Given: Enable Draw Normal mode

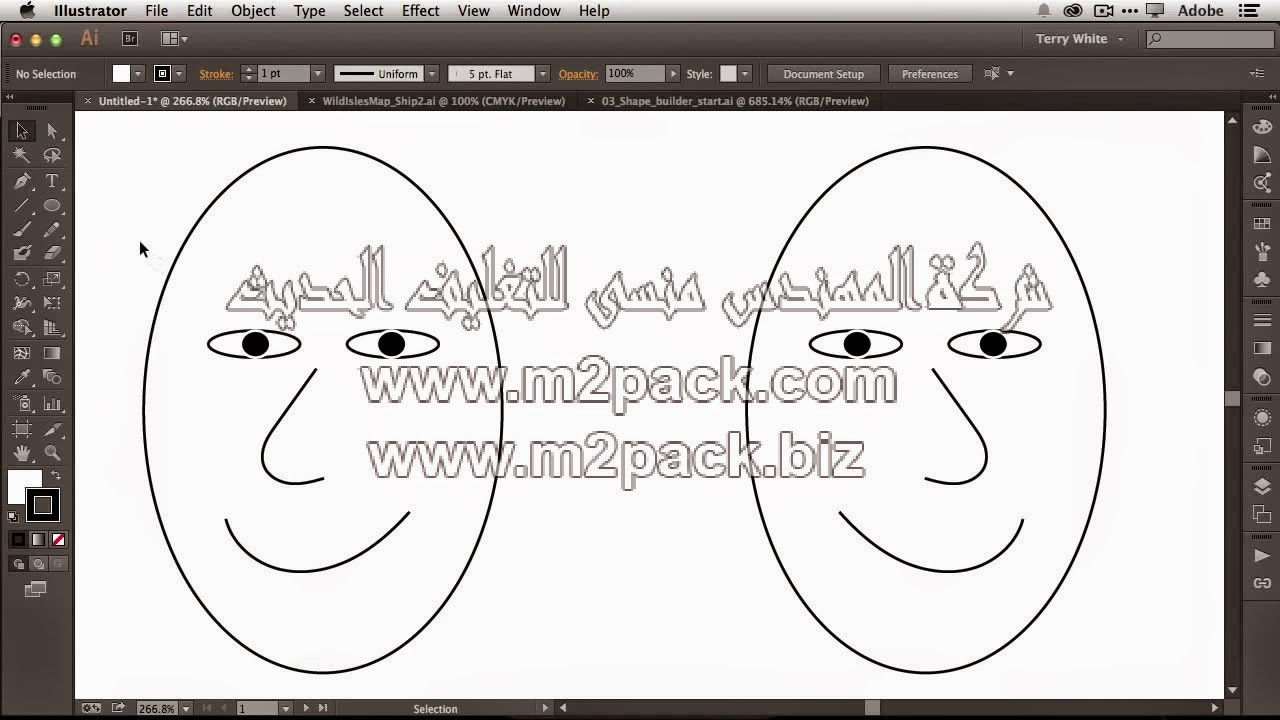Looking at the screenshot, I should pos(18,564).
